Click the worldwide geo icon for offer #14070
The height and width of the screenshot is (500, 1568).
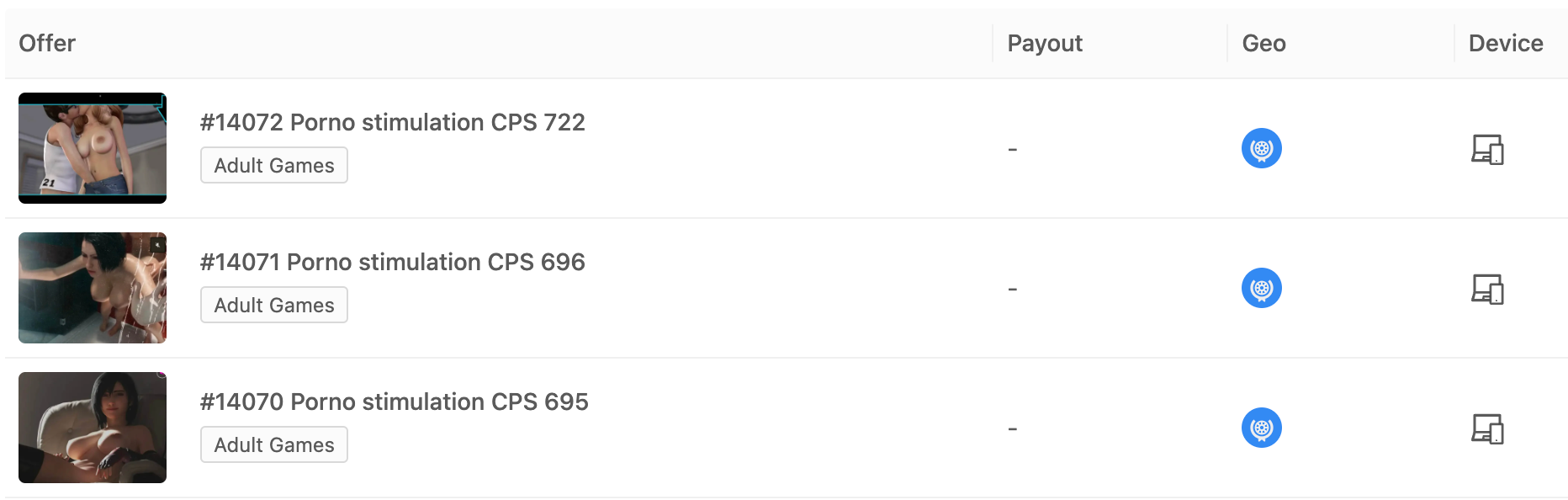click(x=1261, y=428)
